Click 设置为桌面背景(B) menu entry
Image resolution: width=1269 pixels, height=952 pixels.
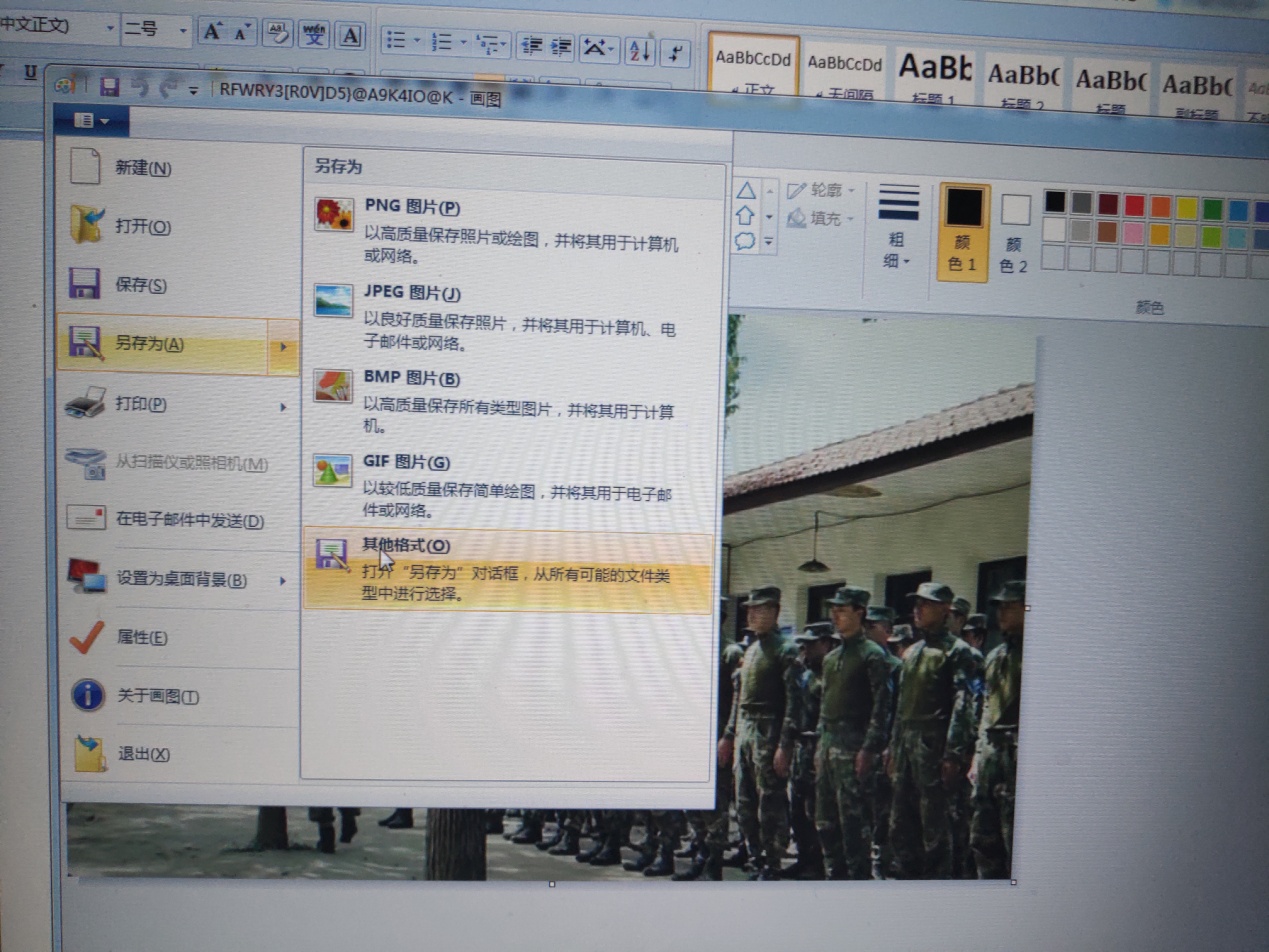(179, 579)
